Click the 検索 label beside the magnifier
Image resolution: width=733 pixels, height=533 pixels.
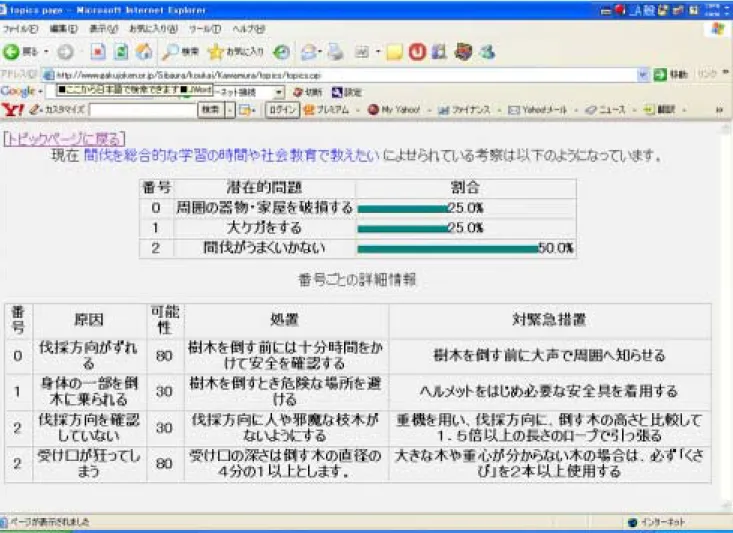[x=190, y=52]
